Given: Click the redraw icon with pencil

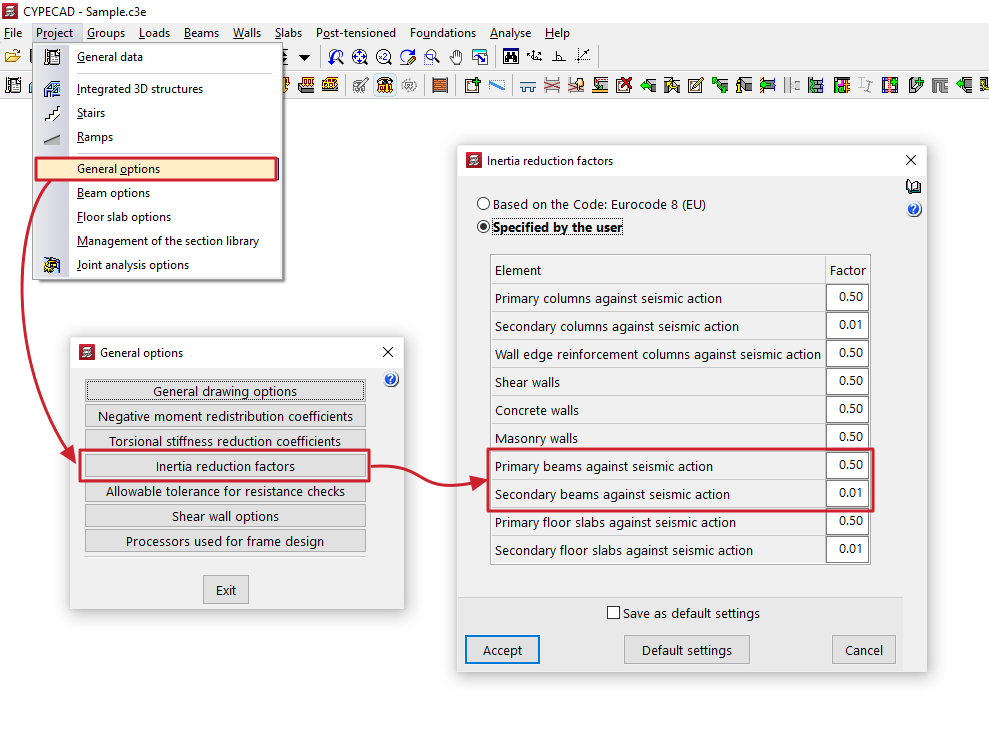Looking at the screenshot, I should coord(408,57).
